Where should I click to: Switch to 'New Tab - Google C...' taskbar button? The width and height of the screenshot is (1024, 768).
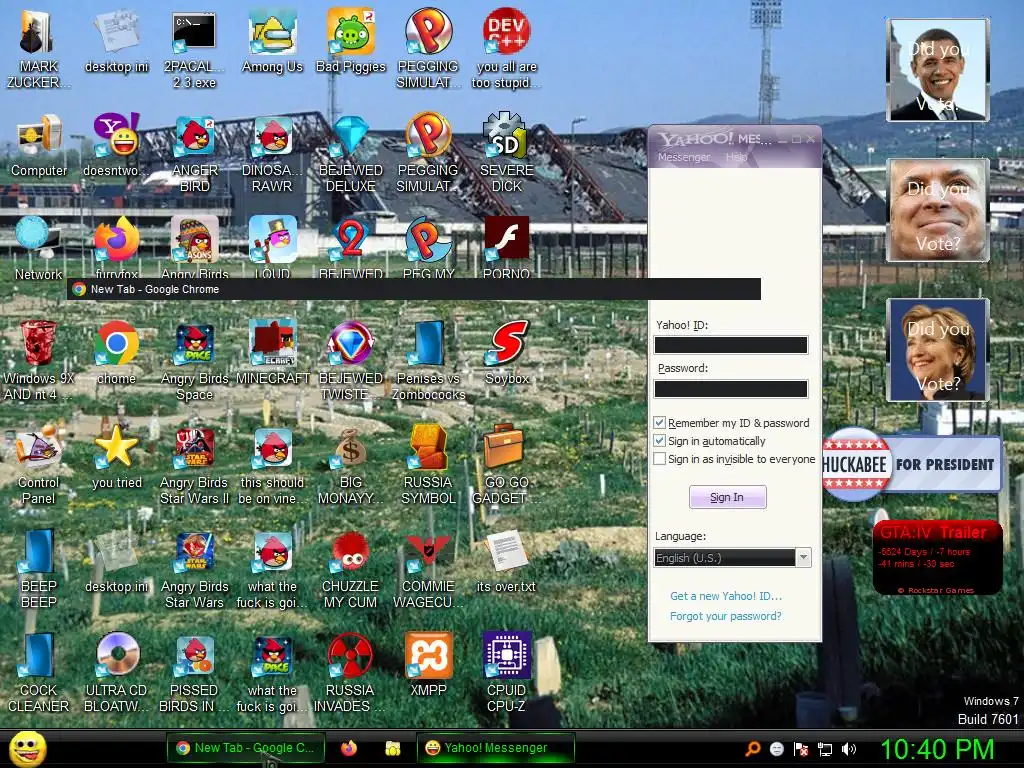246,748
